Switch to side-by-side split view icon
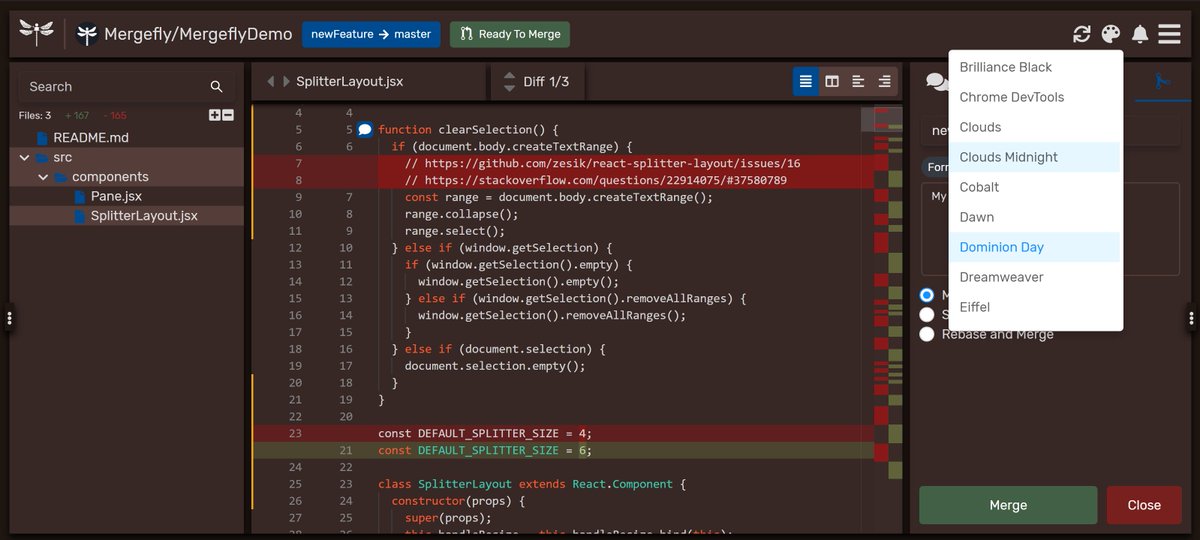 pyautogui.click(x=832, y=81)
